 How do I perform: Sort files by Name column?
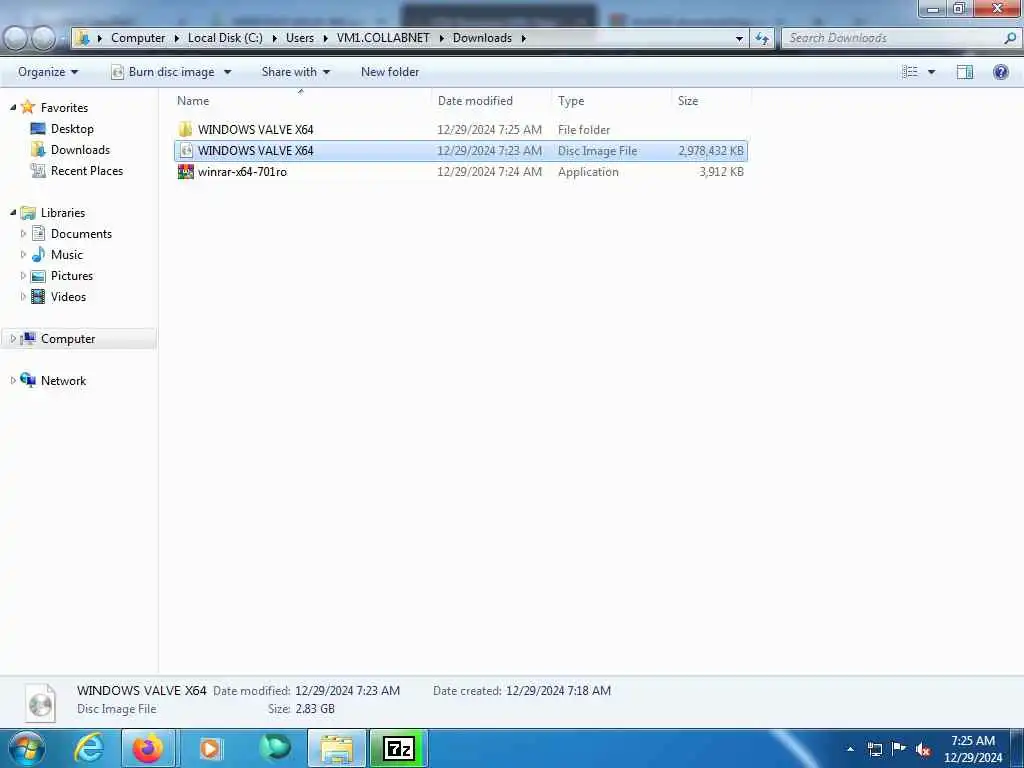point(193,101)
